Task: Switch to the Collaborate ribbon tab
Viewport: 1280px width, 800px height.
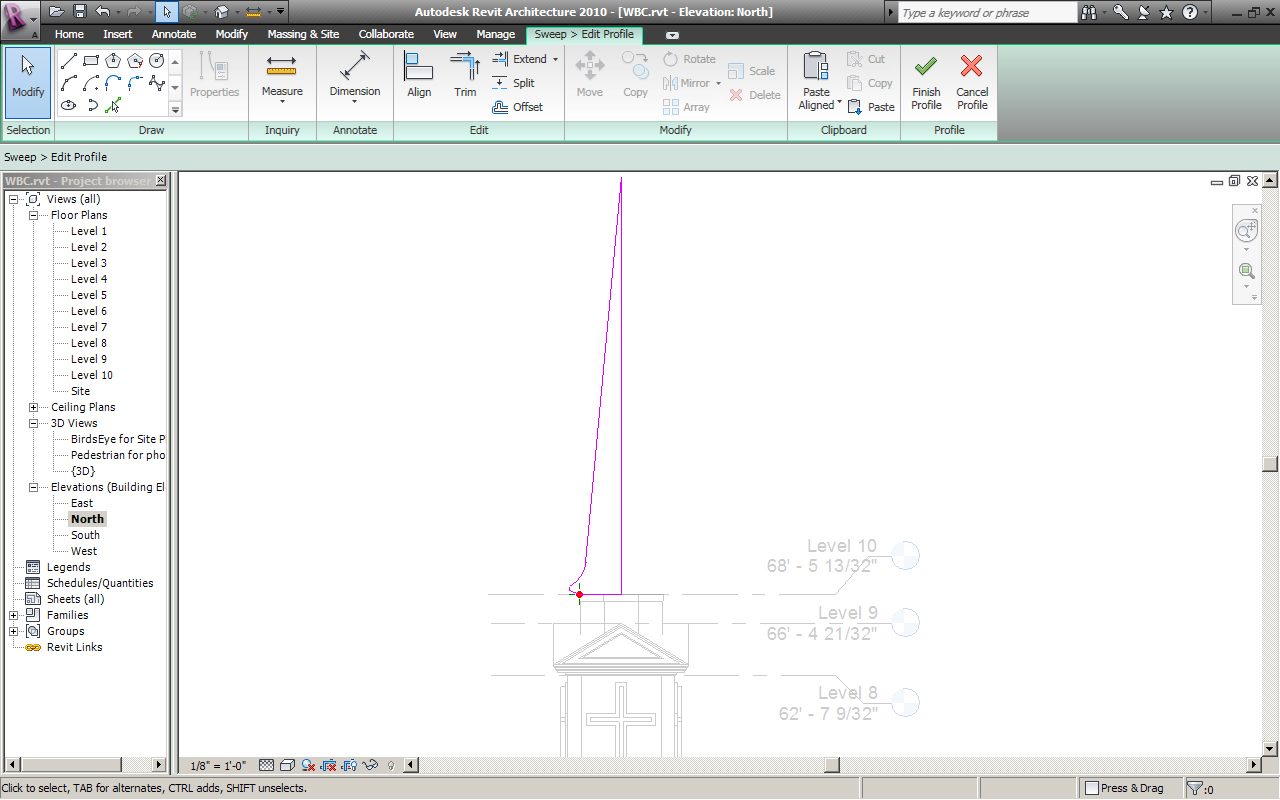Action: [x=386, y=34]
